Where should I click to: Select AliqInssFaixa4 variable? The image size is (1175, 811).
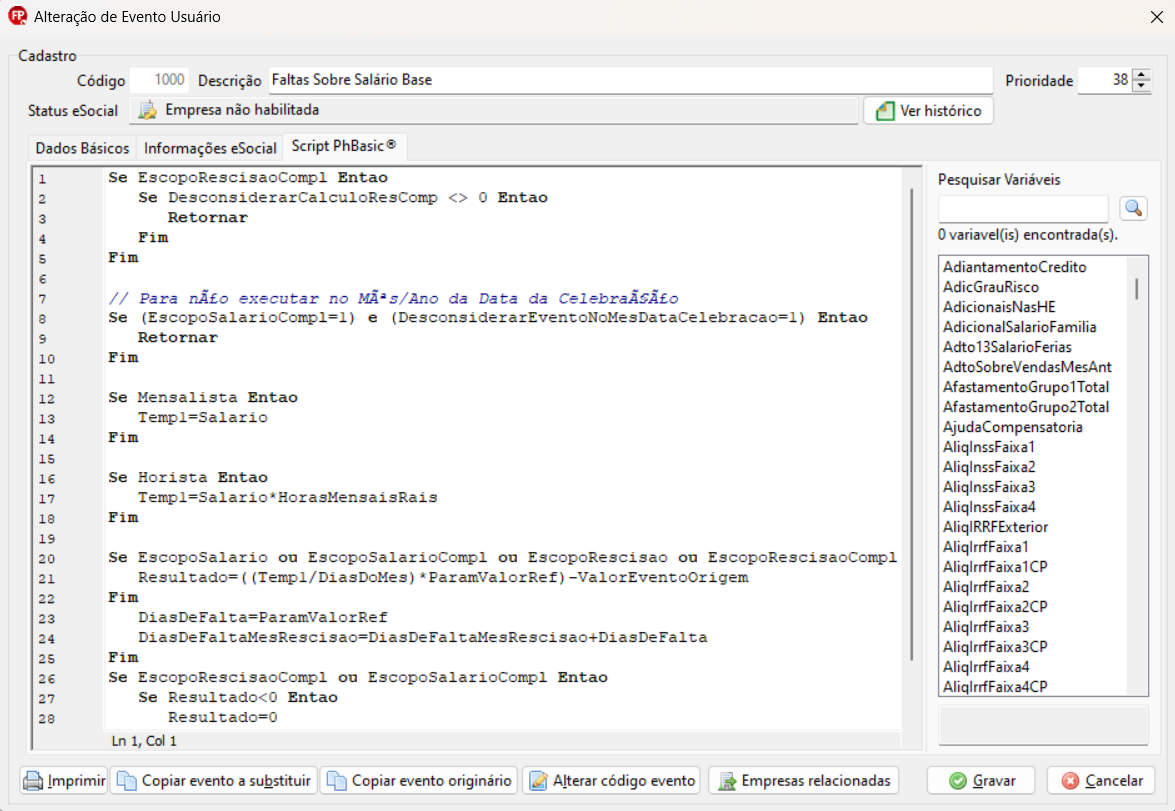point(988,507)
